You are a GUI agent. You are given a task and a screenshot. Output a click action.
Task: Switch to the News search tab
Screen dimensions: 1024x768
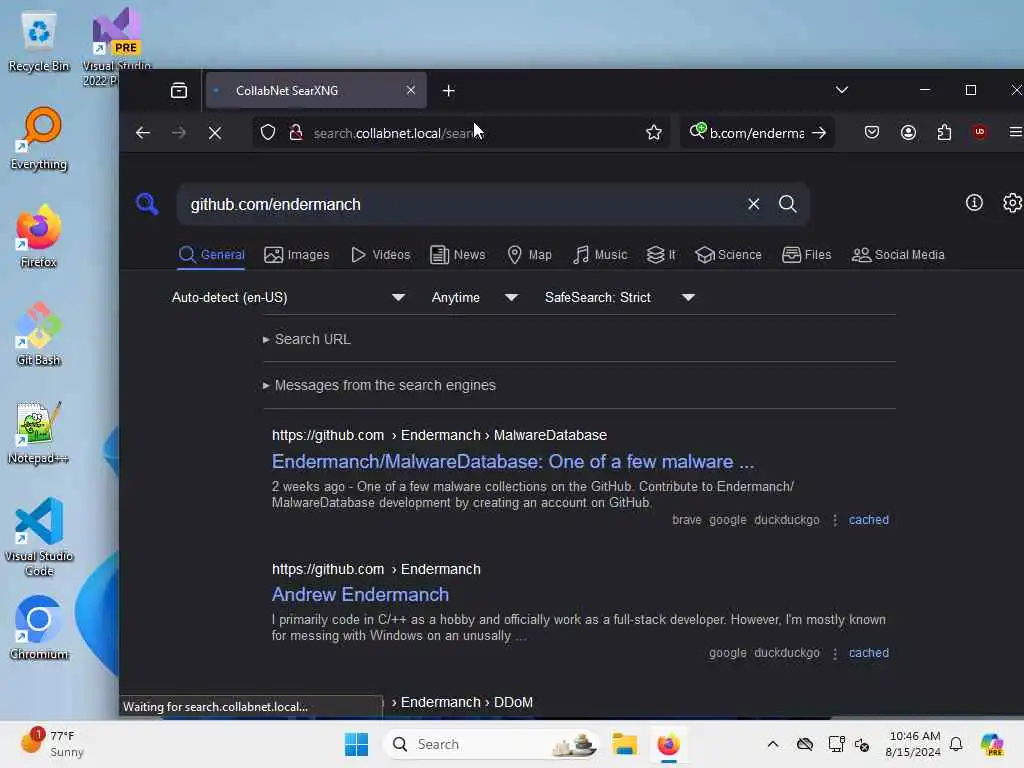tap(458, 255)
